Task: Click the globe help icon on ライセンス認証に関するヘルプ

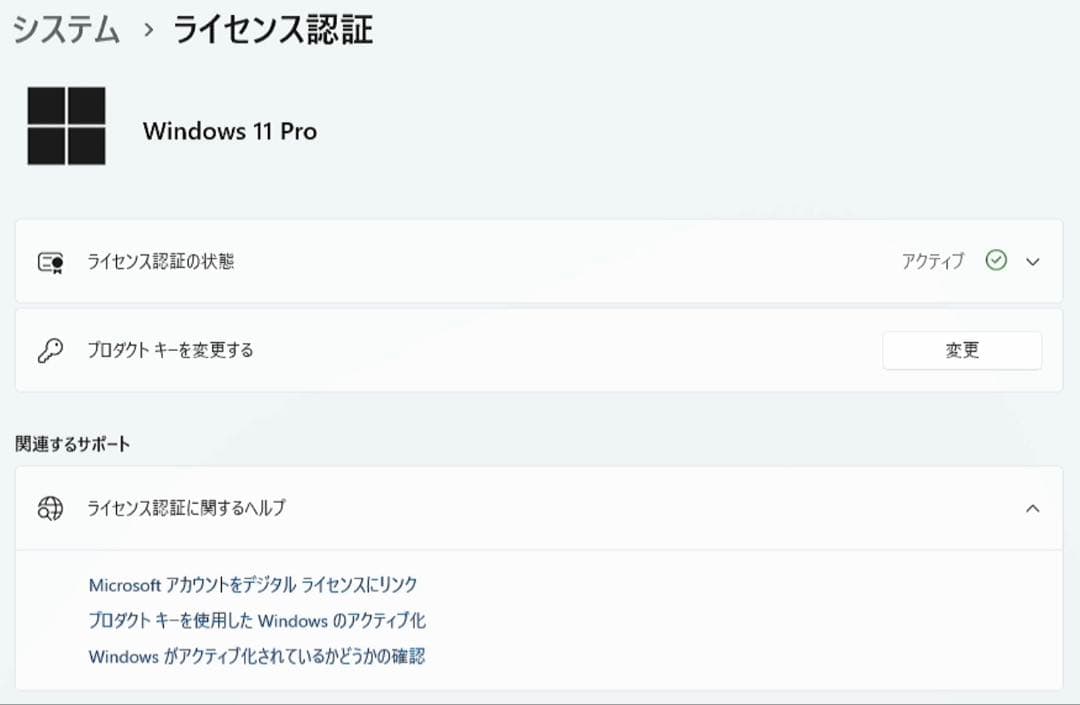Action: [x=49, y=508]
